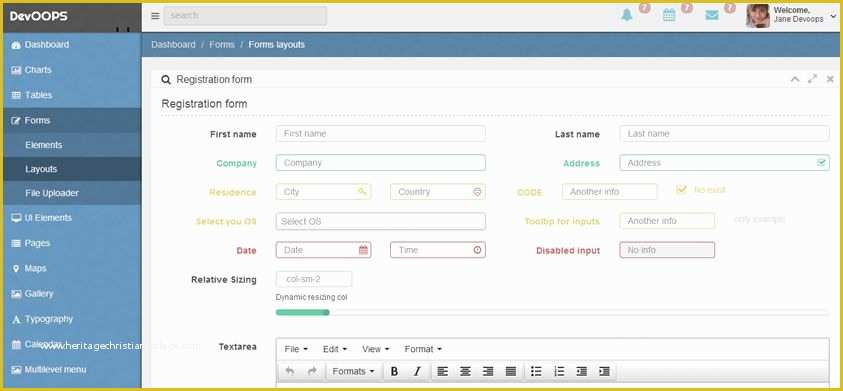Open the envelope messages icon
The image size is (843, 391).
[x=712, y=16]
